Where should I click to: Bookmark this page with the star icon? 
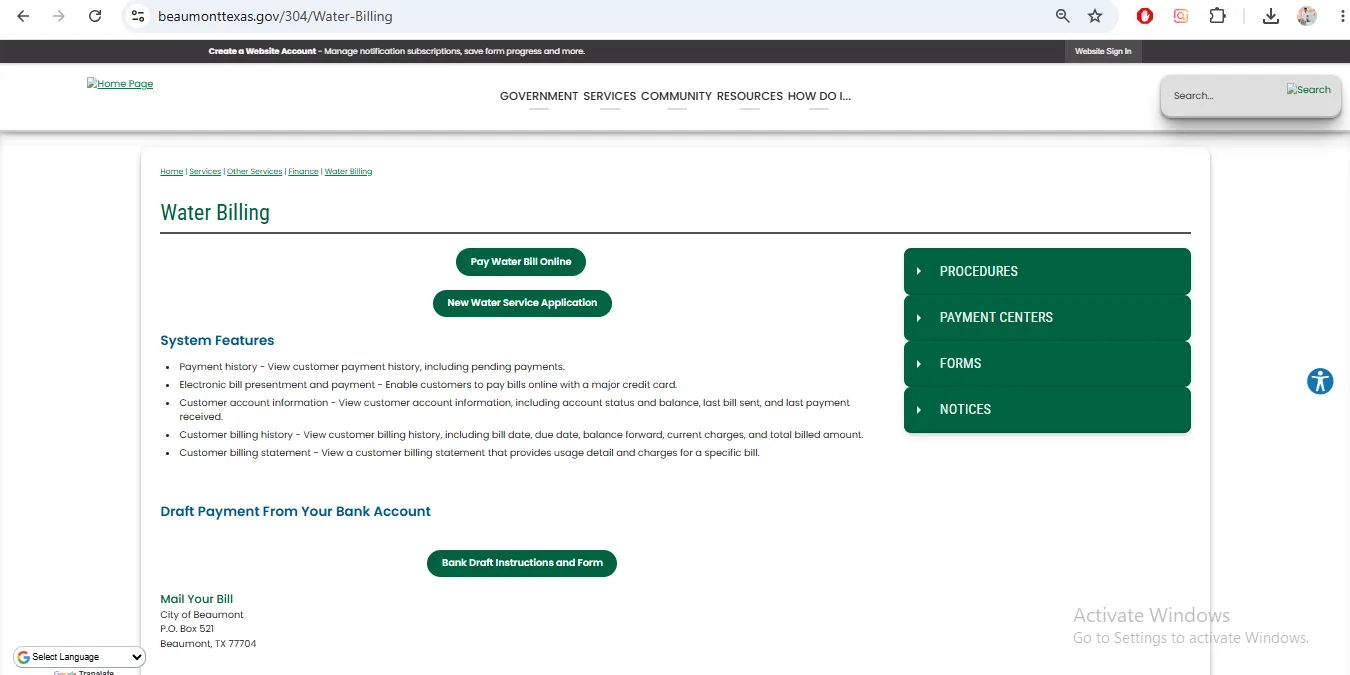[1095, 16]
